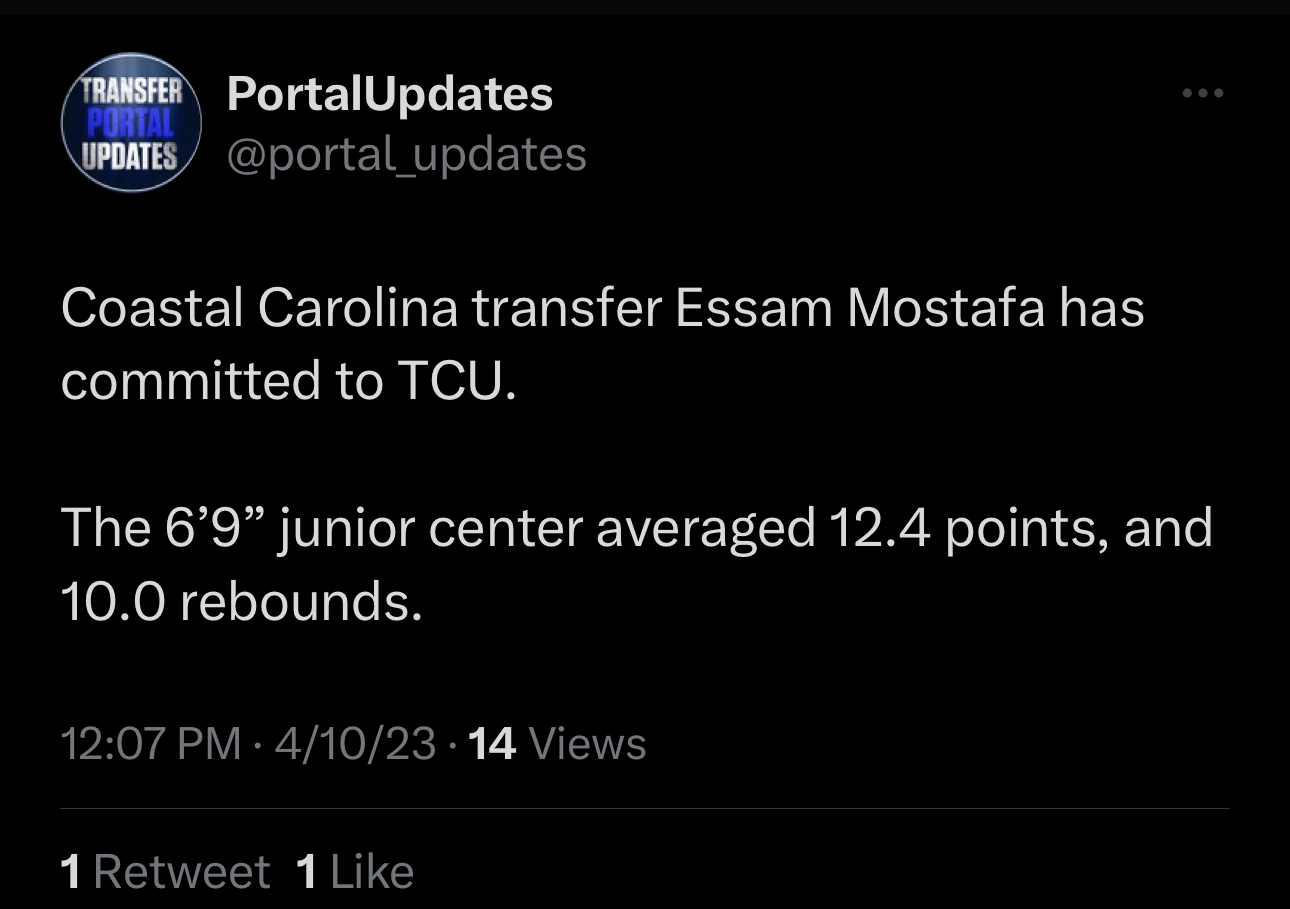This screenshot has width=1290, height=909.
Task: Click the bold number before 'Retweet'
Action: pos(70,872)
